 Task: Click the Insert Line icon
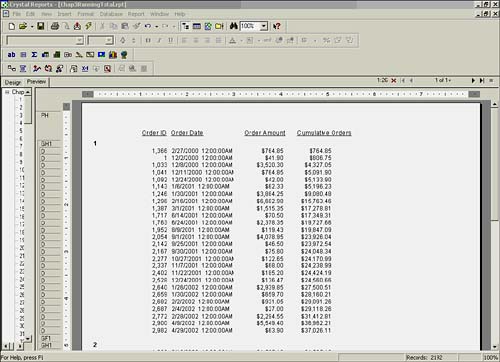[79, 55]
